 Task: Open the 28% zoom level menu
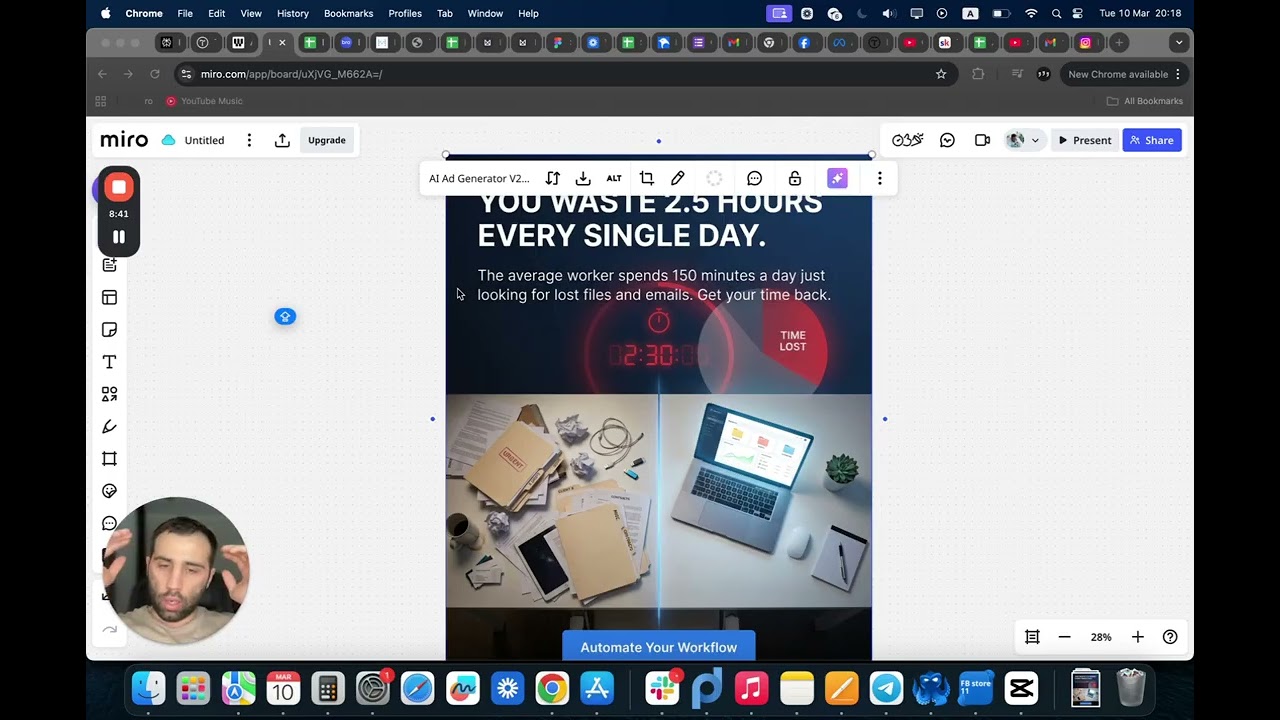[x=1101, y=637]
